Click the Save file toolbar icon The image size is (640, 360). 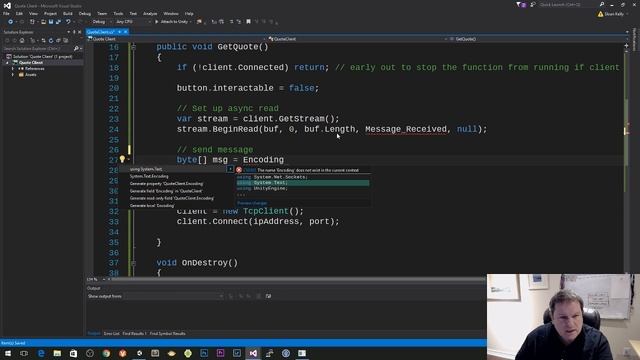pyautogui.click(x=51, y=22)
